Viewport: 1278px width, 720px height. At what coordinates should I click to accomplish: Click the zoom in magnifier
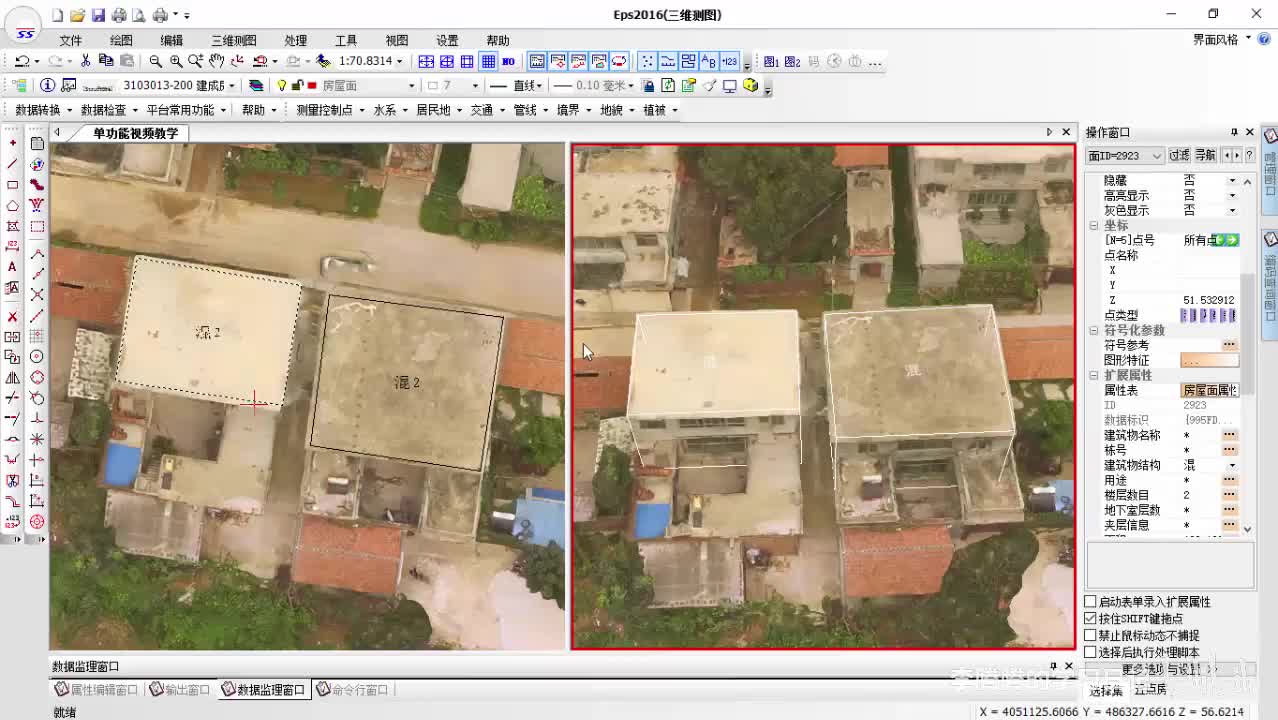click(x=175, y=61)
